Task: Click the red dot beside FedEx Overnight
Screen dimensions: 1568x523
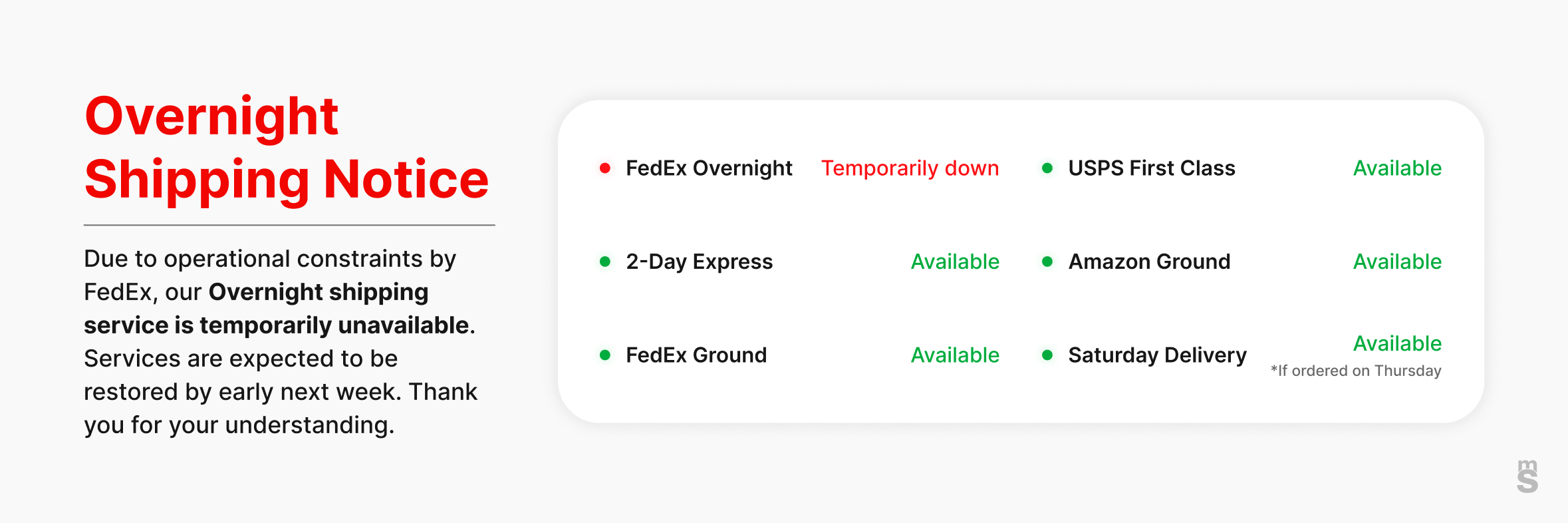Action: 605,168
